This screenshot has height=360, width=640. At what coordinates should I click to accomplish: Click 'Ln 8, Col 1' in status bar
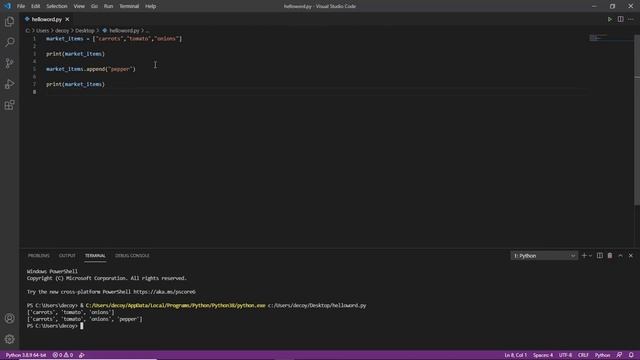516,355
